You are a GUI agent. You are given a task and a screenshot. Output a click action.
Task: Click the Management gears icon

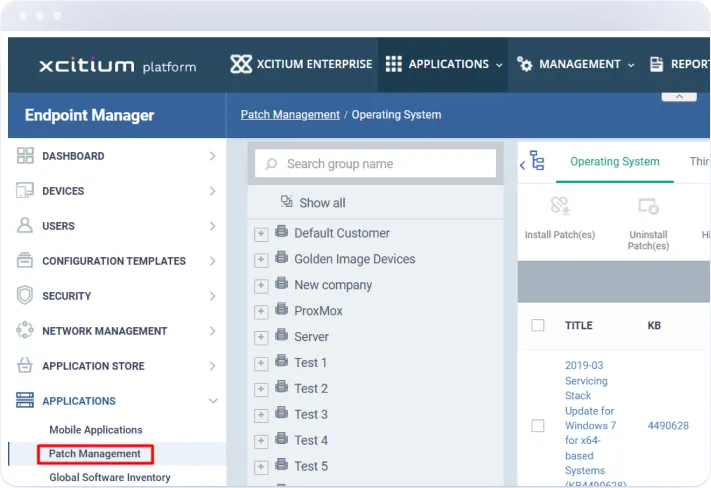click(525, 64)
